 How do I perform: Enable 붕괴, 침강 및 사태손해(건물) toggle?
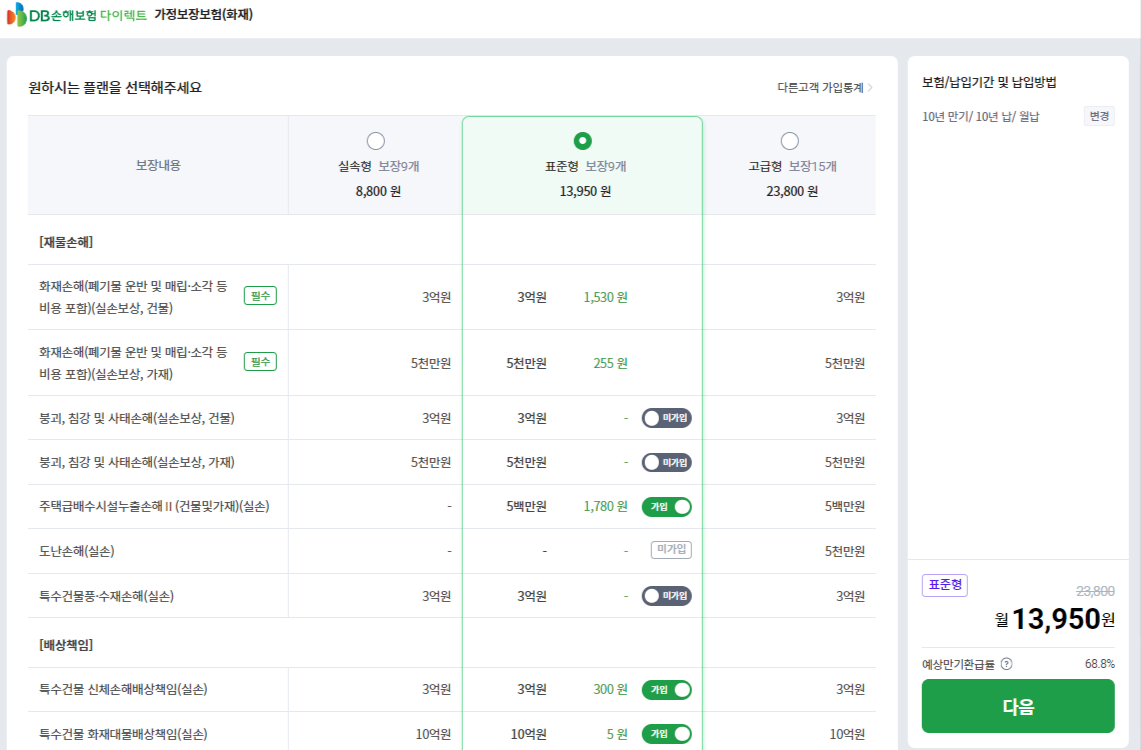pos(667,418)
